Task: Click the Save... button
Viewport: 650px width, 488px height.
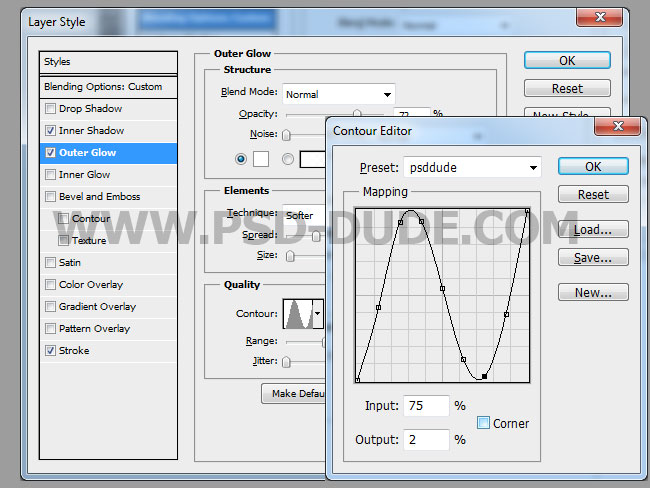Action: (x=593, y=257)
